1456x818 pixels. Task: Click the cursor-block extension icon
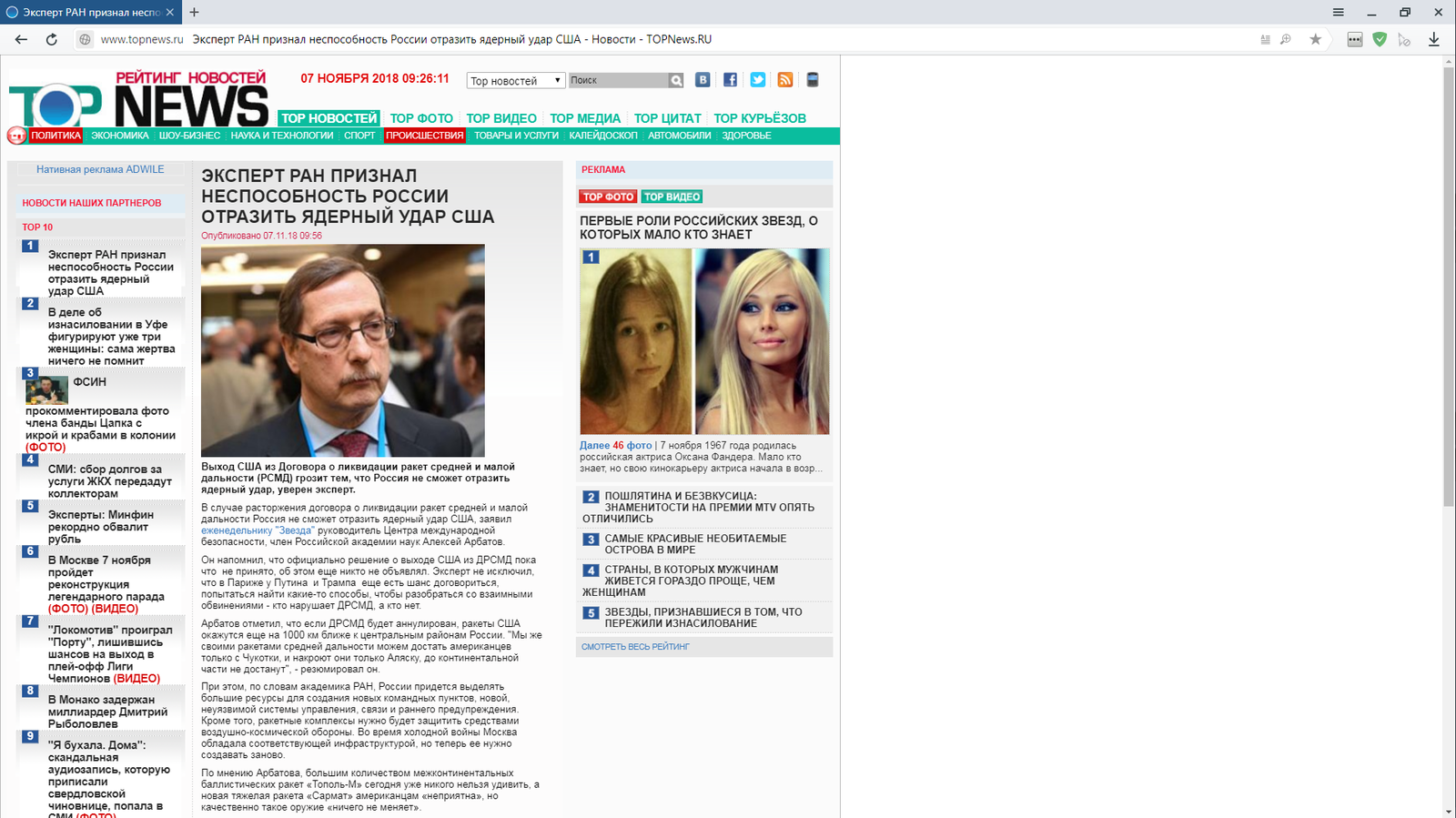(x=1405, y=39)
